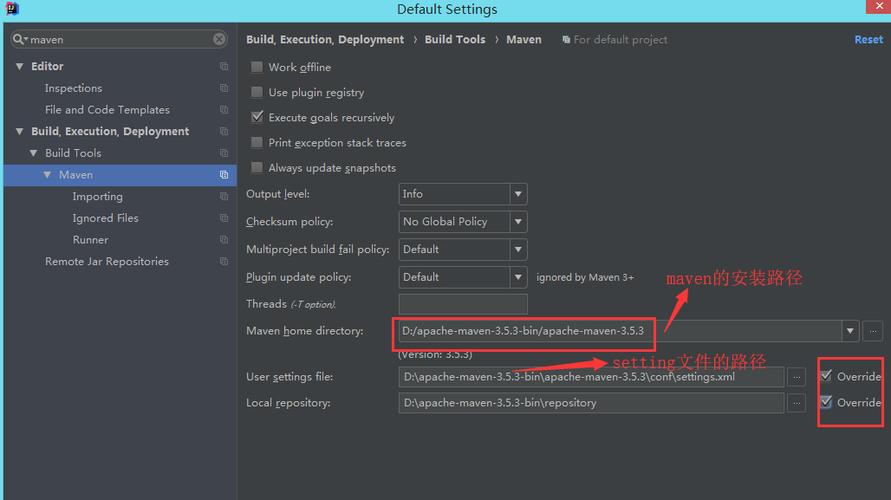This screenshot has width=891, height=500.
Task: Click Build, Execution, Deployment breadcrumb
Action: pos(325,39)
